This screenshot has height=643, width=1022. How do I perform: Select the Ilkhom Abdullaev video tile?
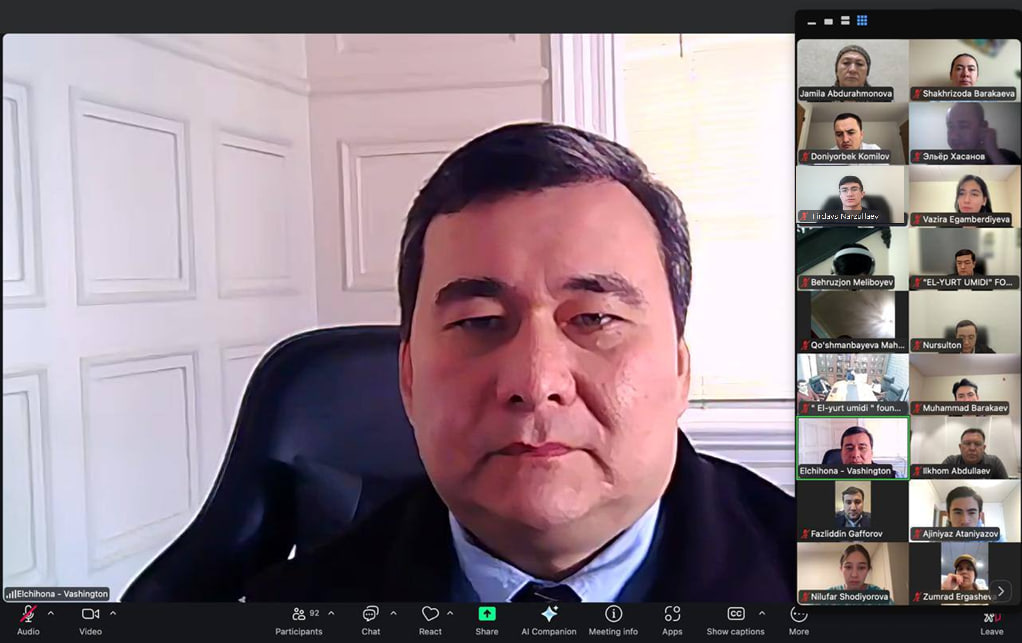point(965,448)
